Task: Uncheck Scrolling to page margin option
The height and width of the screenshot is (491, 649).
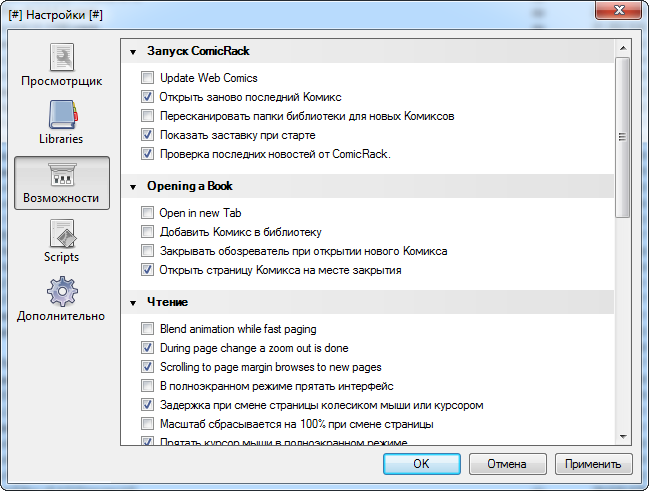Action: point(148,367)
